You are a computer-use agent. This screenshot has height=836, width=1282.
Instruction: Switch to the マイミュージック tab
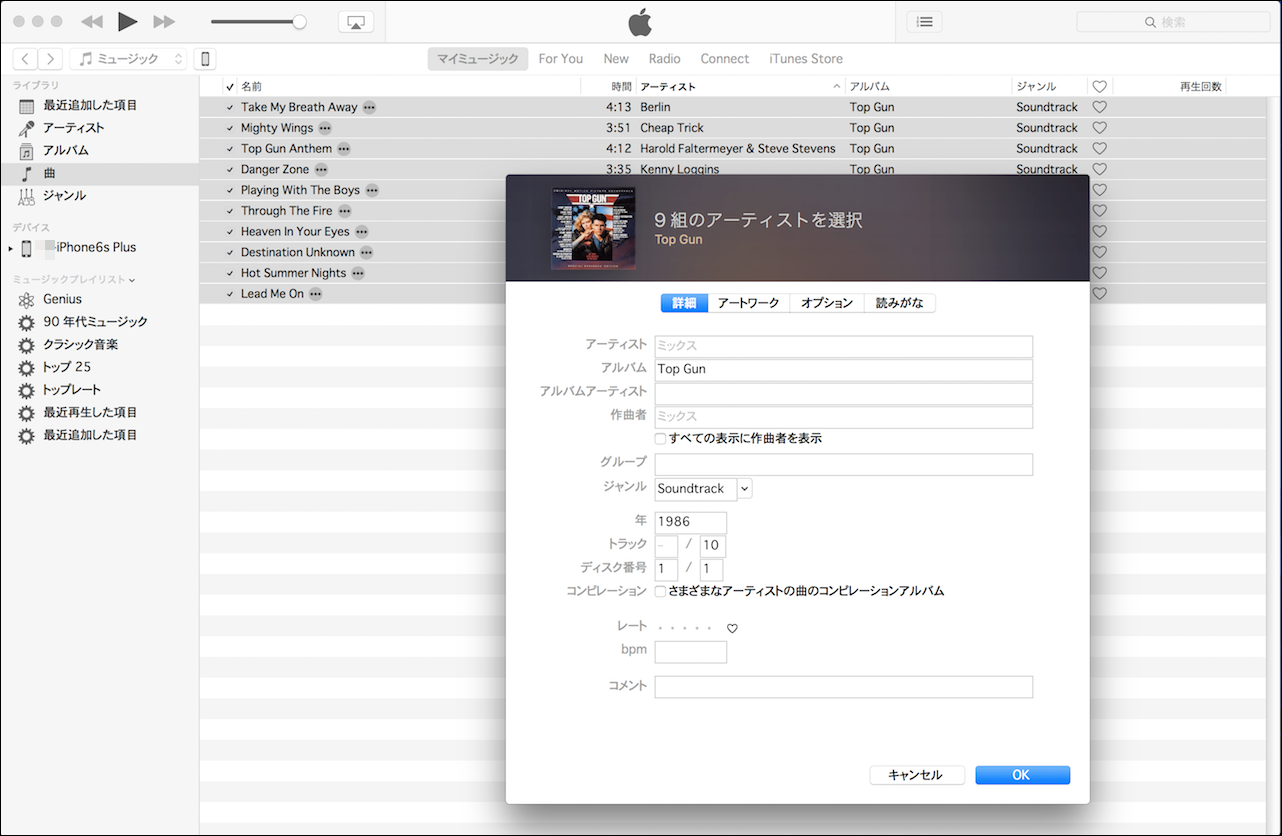[x=478, y=59]
